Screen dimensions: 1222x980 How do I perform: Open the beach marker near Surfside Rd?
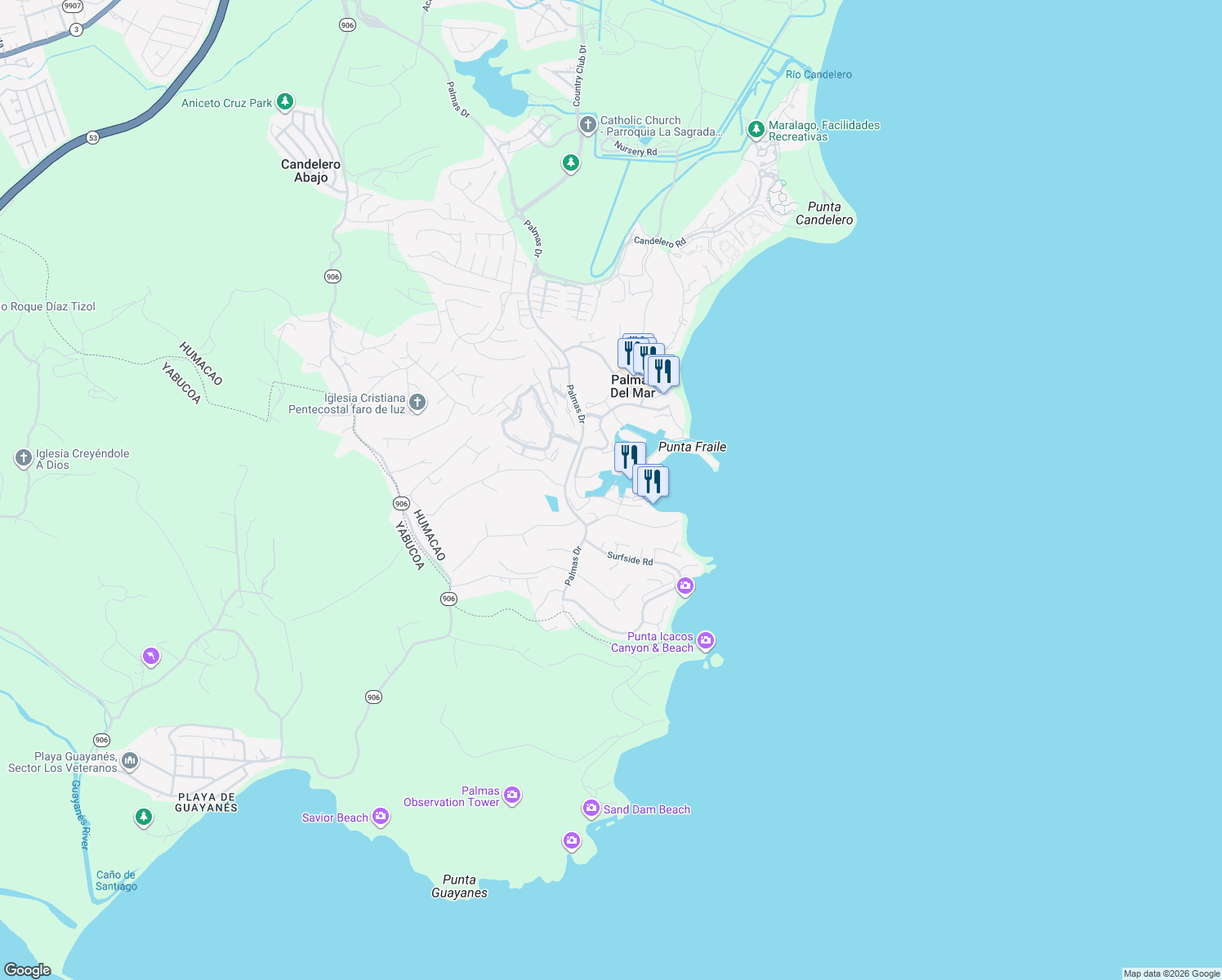tap(685, 585)
